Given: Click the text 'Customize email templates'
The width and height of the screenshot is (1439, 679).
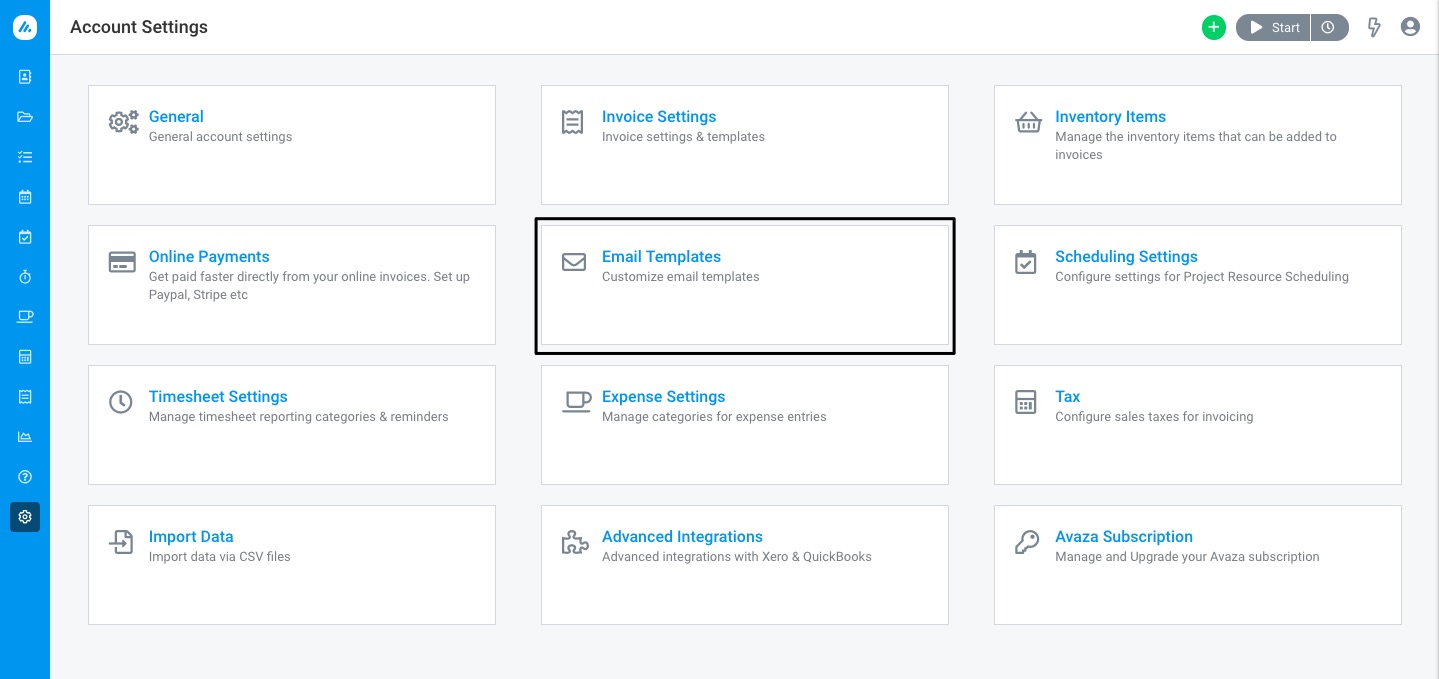Looking at the screenshot, I should click(x=681, y=277).
